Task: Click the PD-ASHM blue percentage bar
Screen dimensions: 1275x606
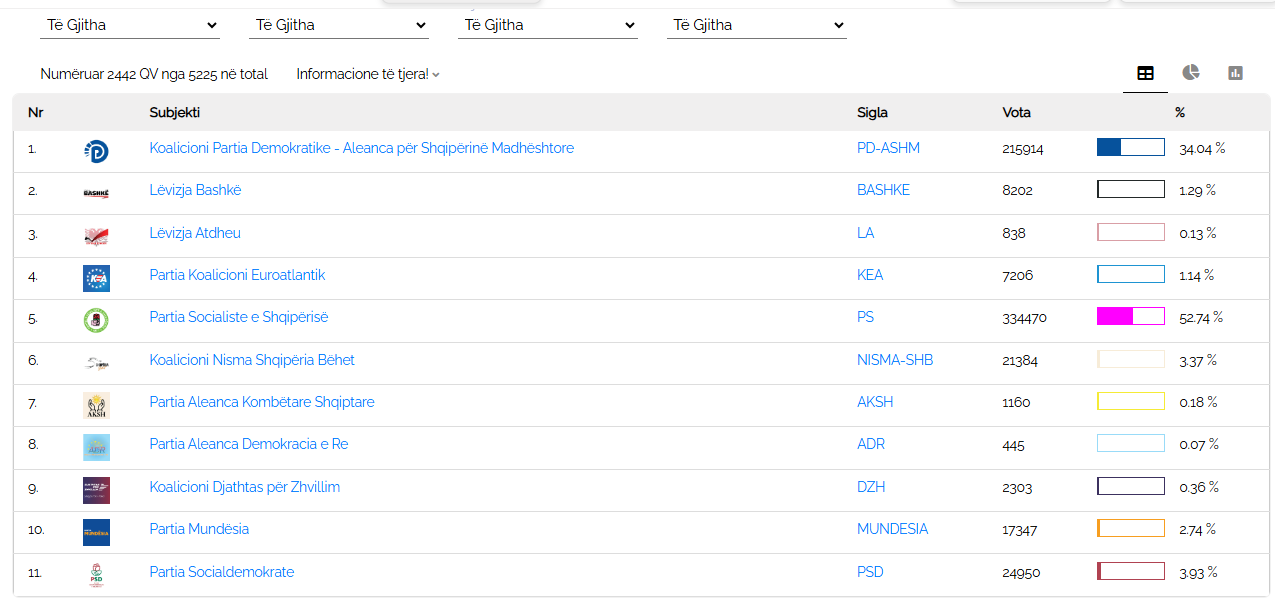Action: [x=1131, y=148]
